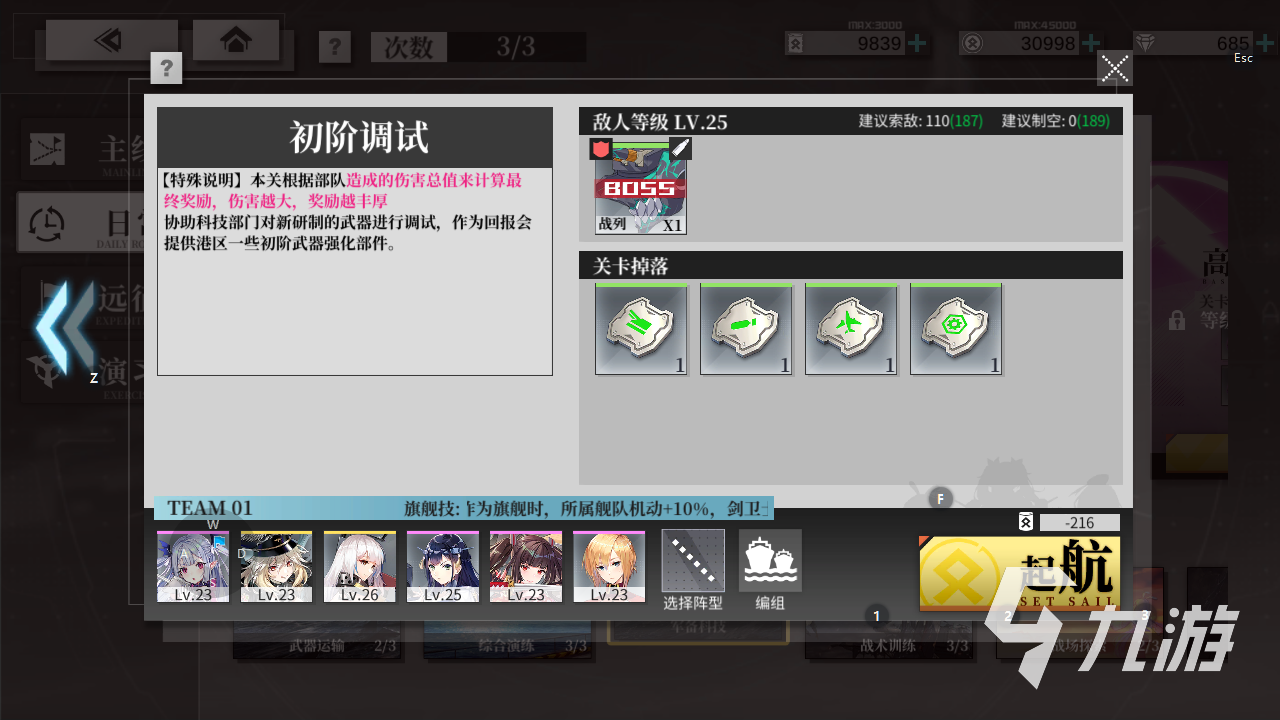Open the 编组 fleet edit button
1280x720 pixels.
770,570
